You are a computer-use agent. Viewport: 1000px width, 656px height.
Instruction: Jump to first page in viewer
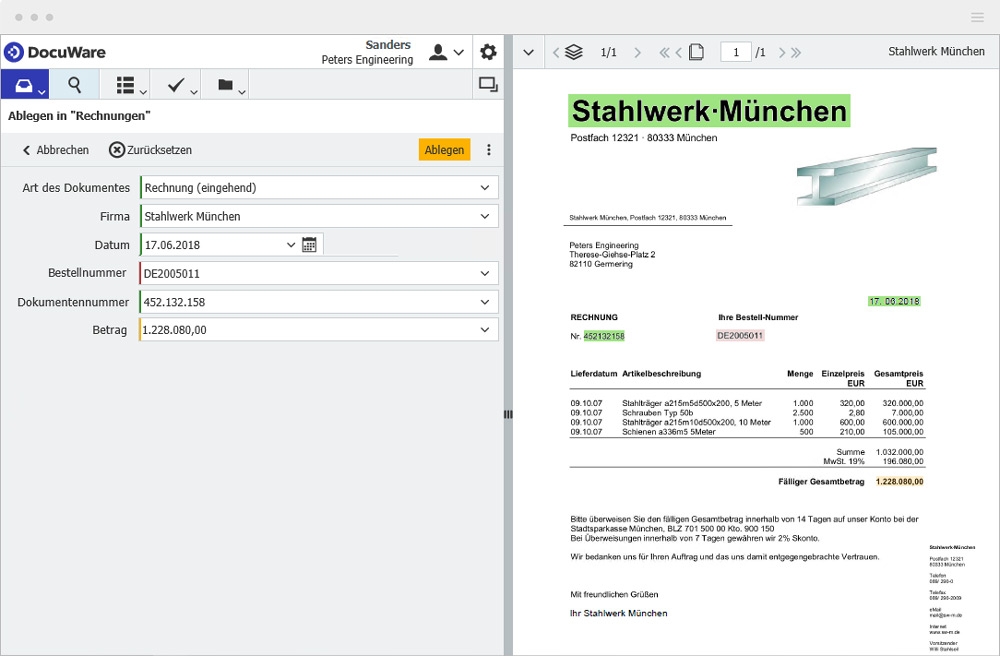pos(664,52)
